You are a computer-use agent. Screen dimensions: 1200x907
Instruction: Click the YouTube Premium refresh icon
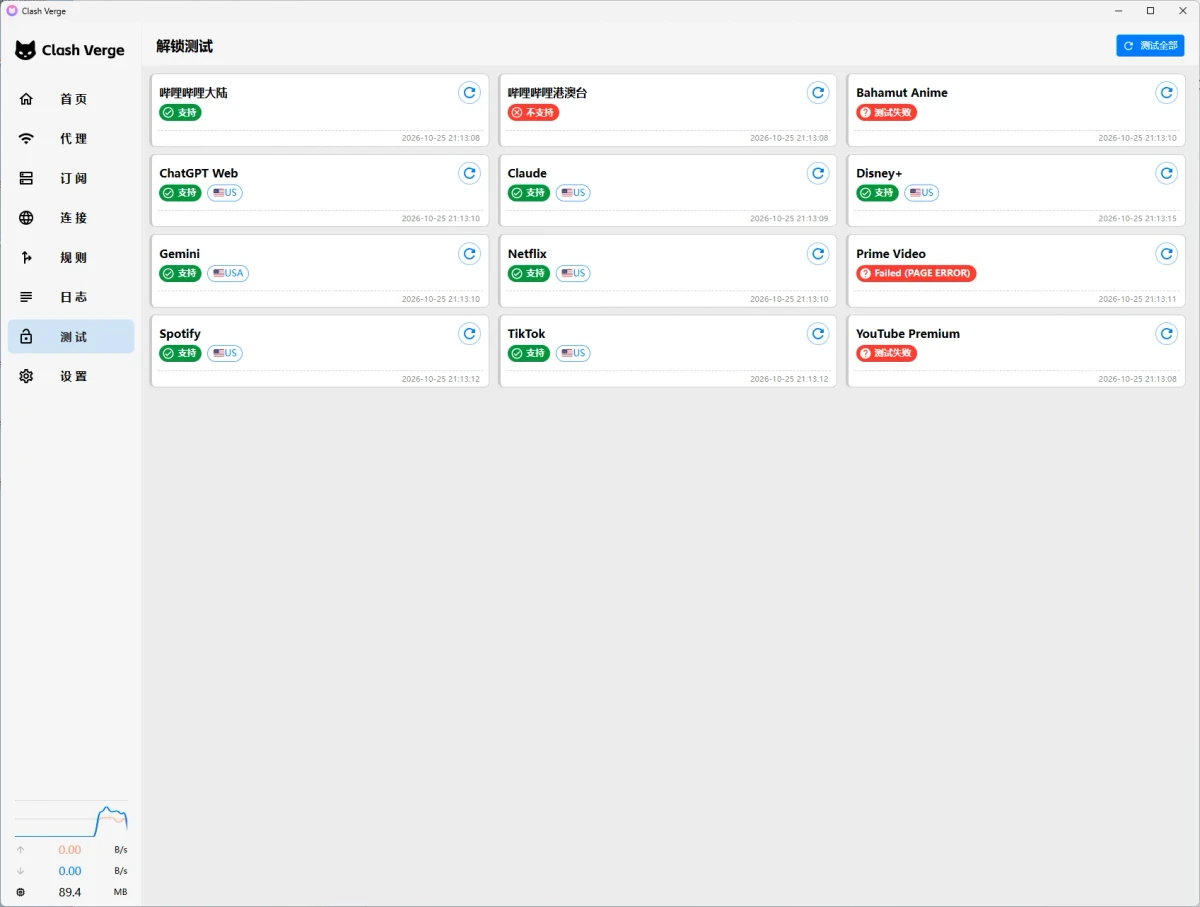[1166, 334]
